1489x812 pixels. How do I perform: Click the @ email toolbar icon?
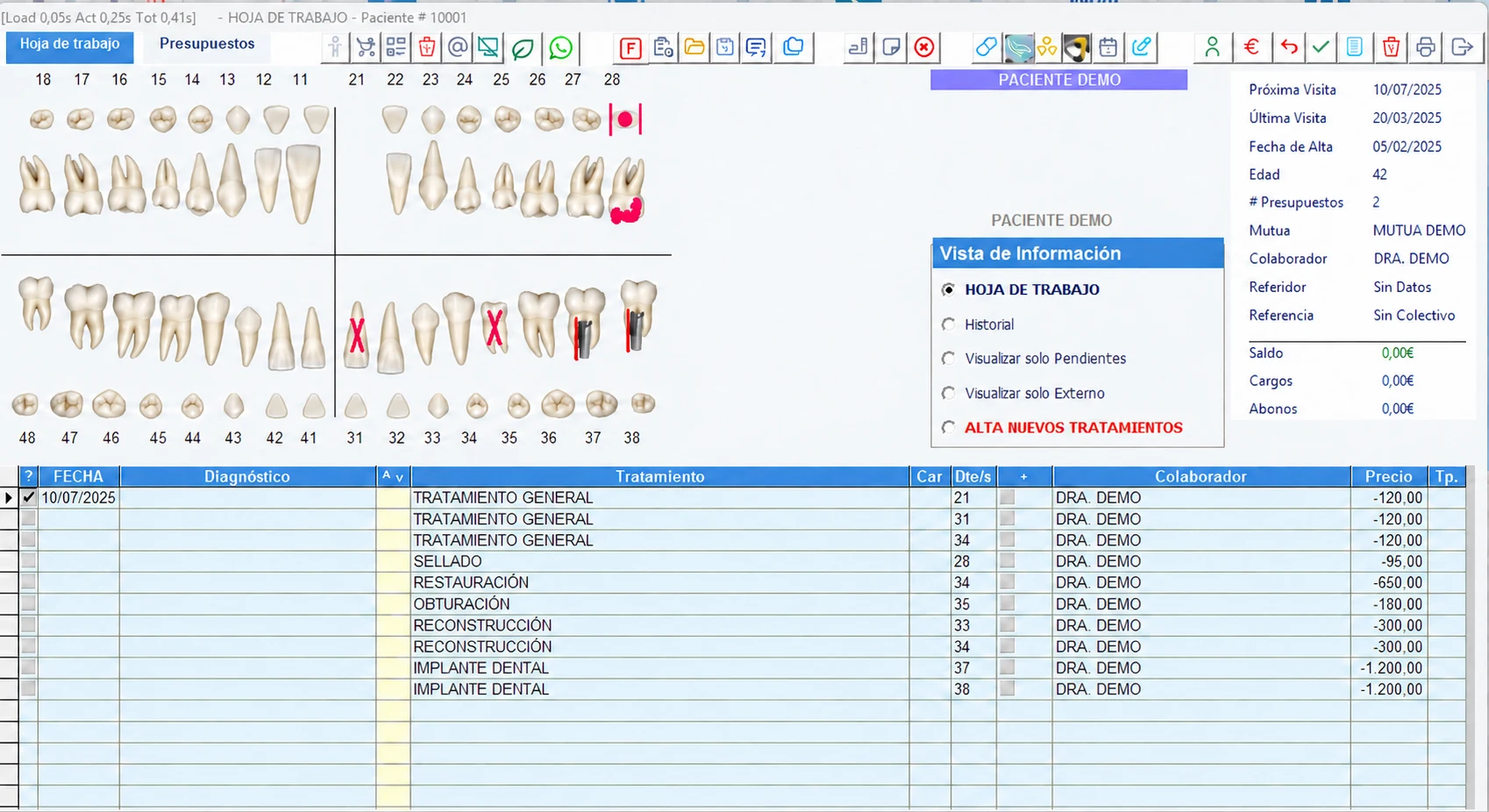(458, 47)
